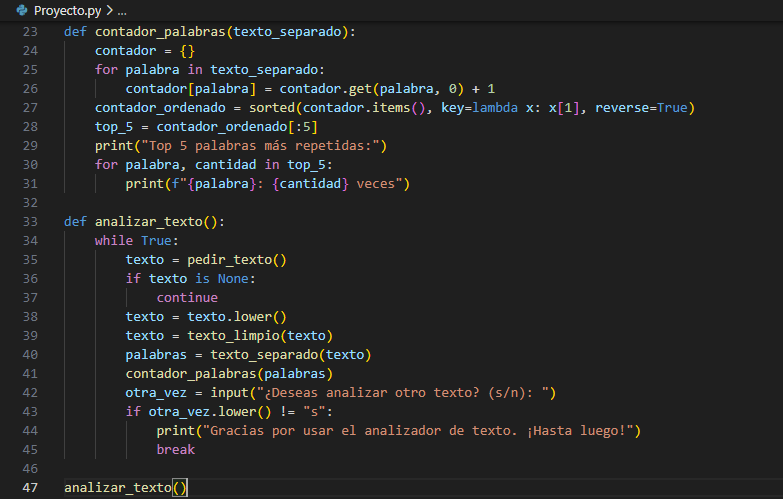
Task: Click string "Top 5 palabras más repetidas:"
Action: [260, 145]
